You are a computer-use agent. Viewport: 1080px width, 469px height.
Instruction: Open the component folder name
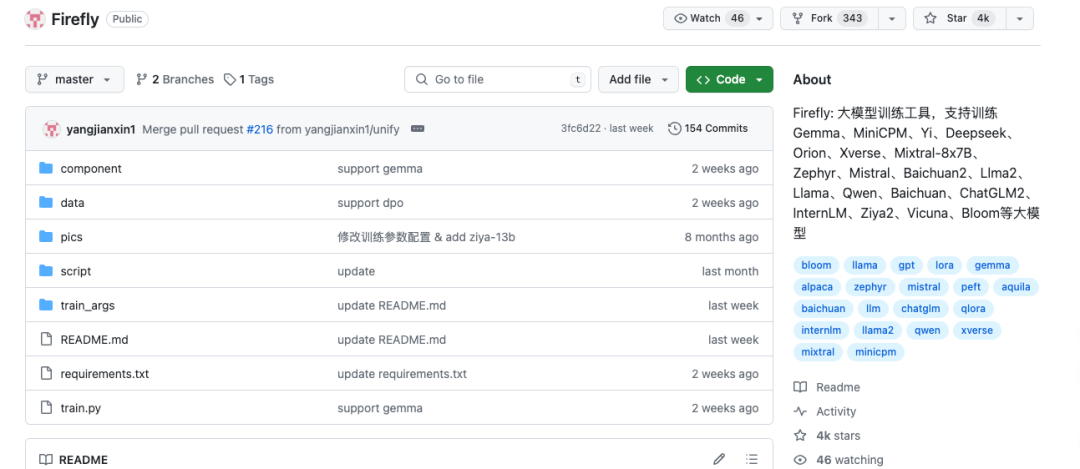point(91,169)
